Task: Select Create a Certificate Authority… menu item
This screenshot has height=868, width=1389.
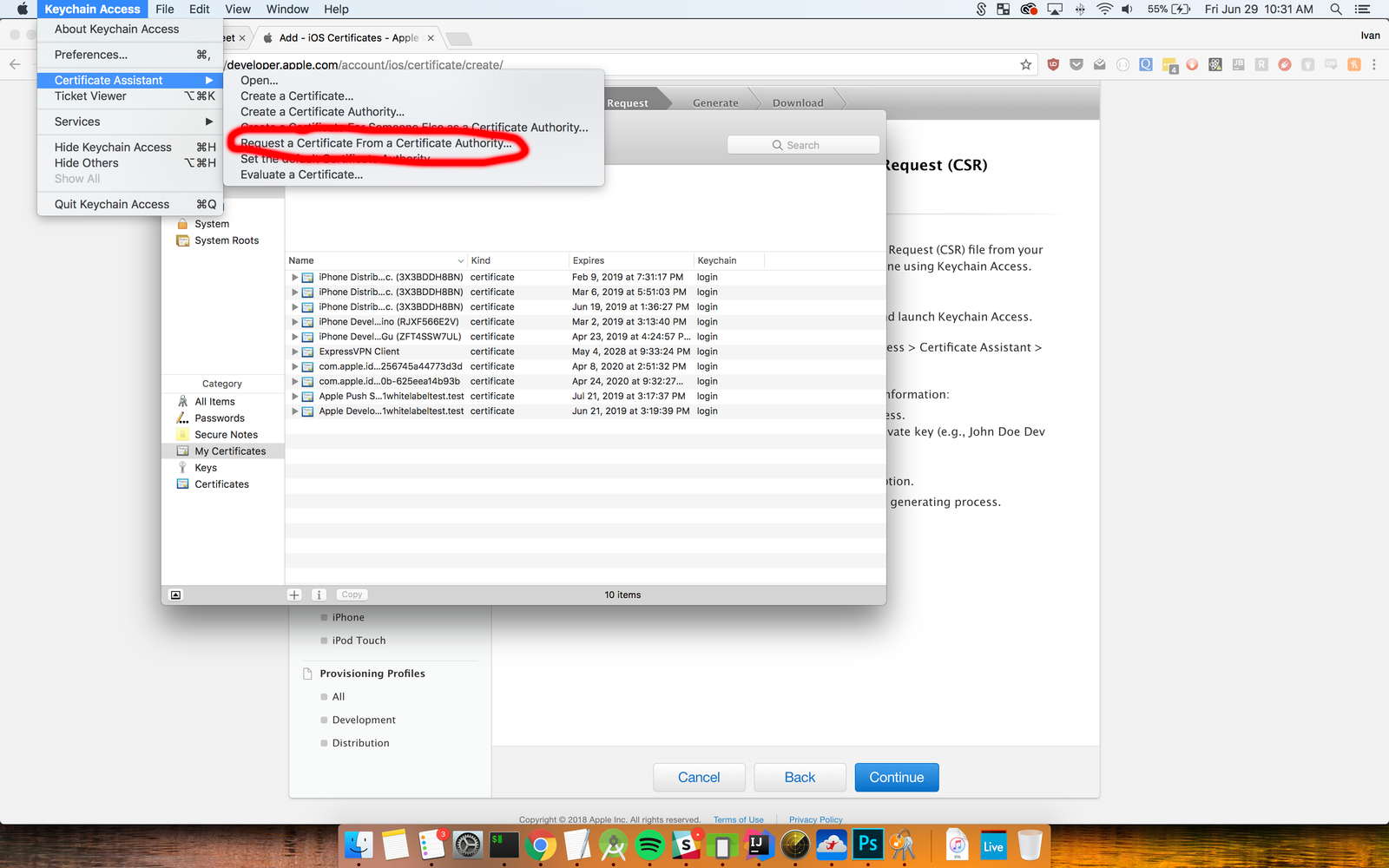Action: pyautogui.click(x=413, y=112)
